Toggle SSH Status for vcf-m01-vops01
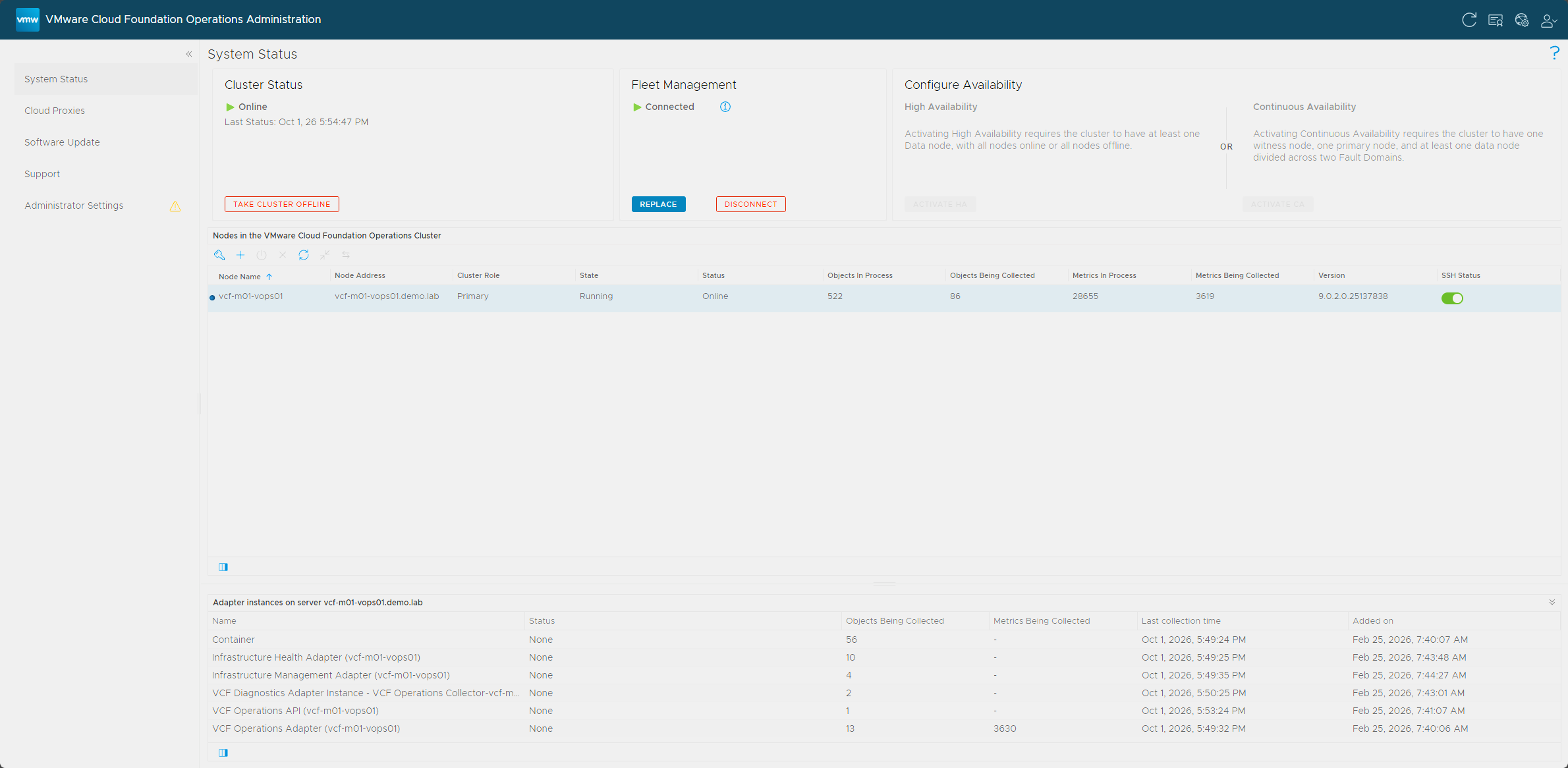The height and width of the screenshot is (768, 1568). 1452,298
